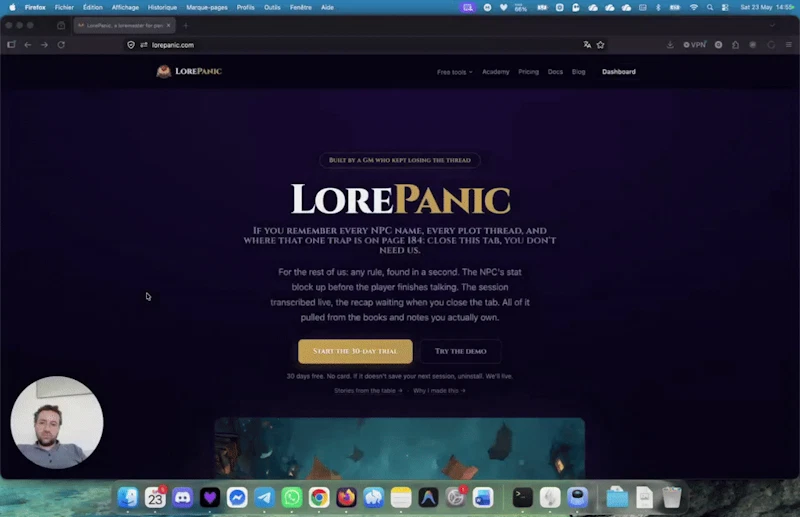Open the Docs nav link
The height and width of the screenshot is (517, 800).
555,72
